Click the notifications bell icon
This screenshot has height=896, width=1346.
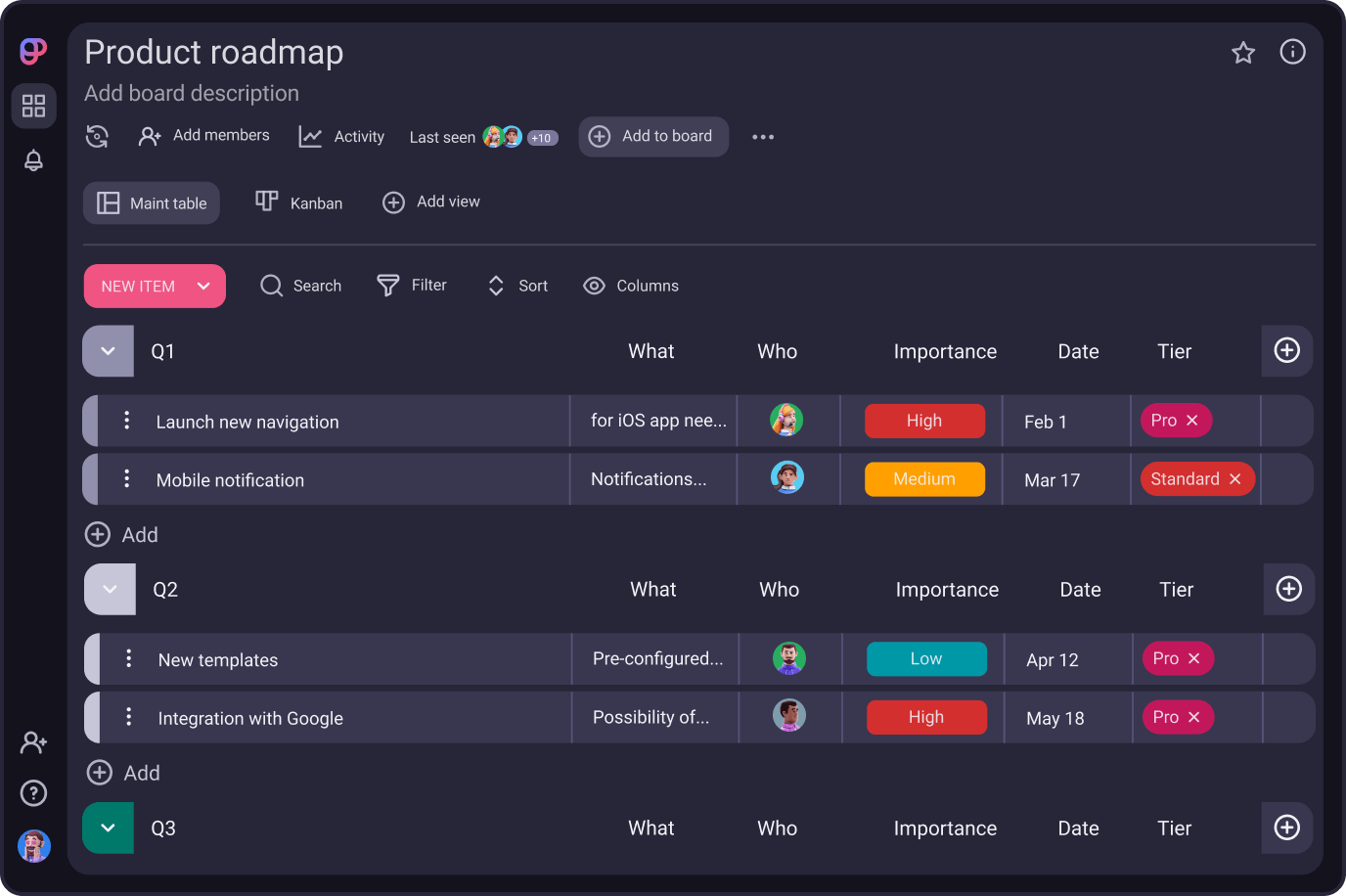[x=33, y=160]
